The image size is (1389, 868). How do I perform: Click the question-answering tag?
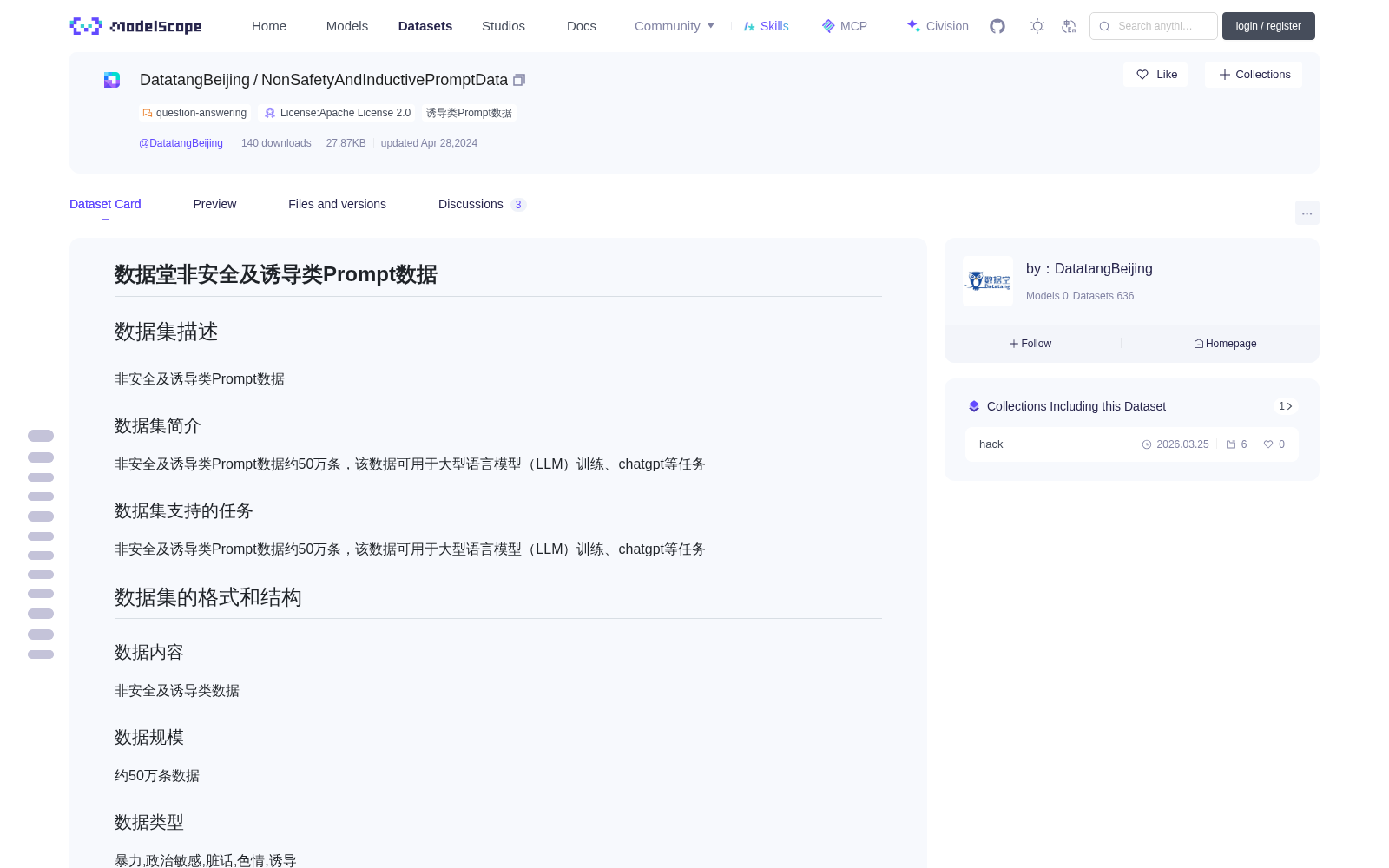(194, 113)
